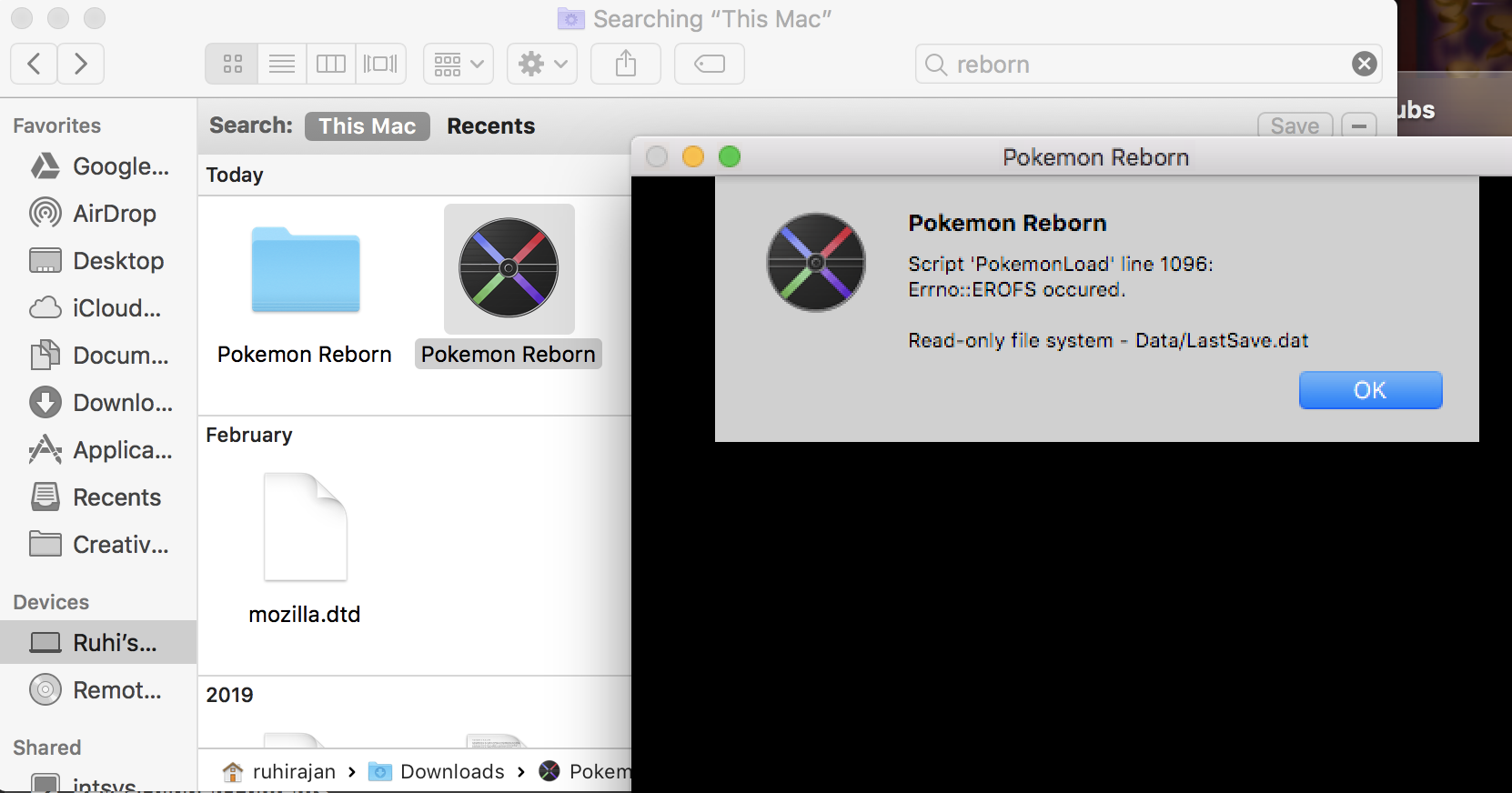Save the current search
The image size is (1512, 793).
[x=1295, y=126]
